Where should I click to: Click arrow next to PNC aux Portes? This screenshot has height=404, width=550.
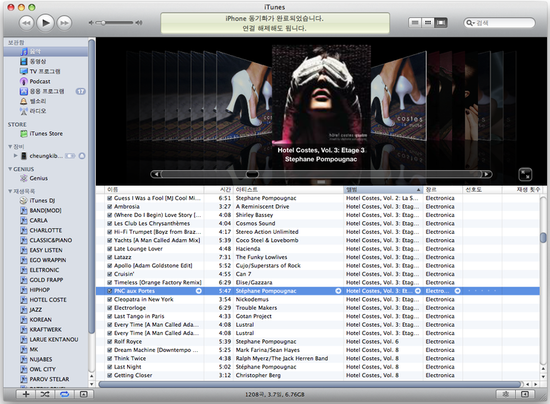(x=199, y=291)
